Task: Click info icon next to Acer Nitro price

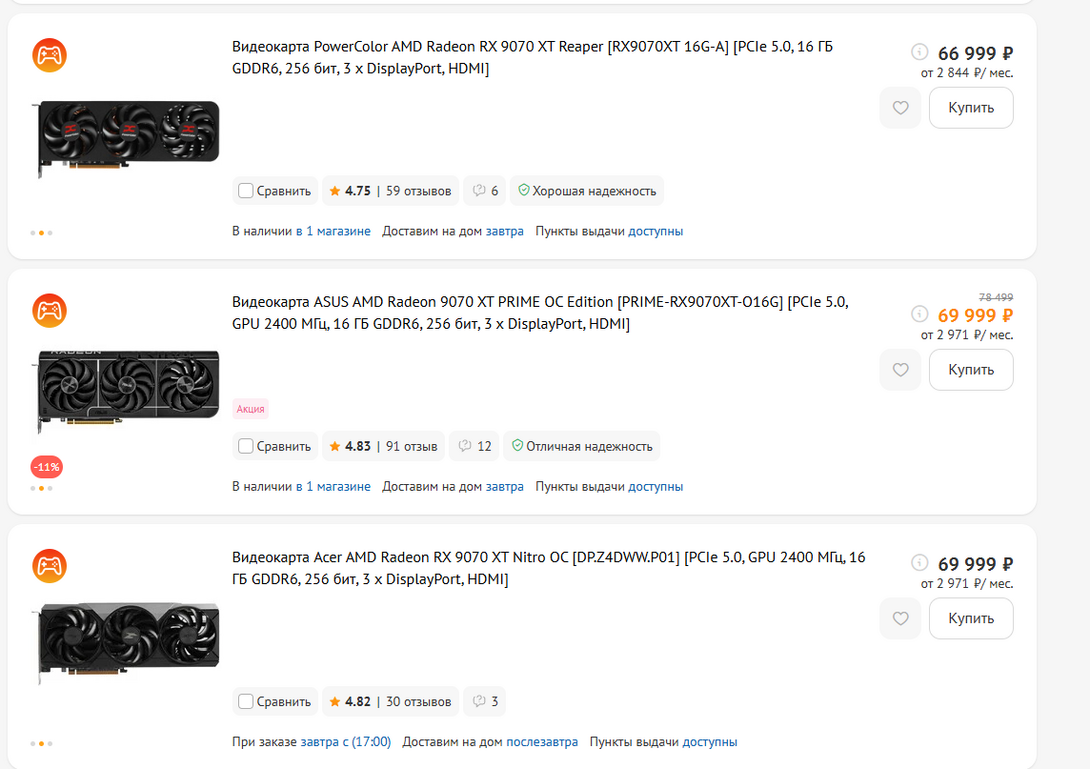Action: [x=919, y=562]
